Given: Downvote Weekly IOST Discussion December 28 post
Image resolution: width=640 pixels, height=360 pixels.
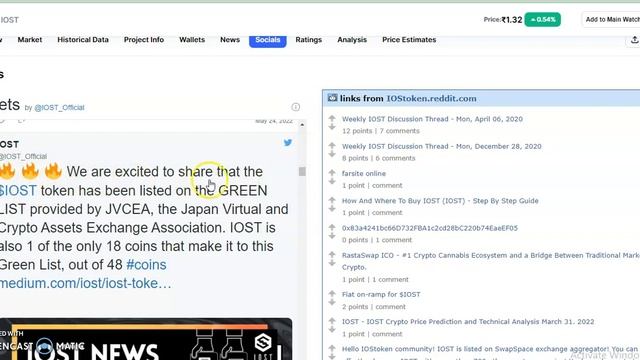Looking at the screenshot, I should tap(332, 154).
